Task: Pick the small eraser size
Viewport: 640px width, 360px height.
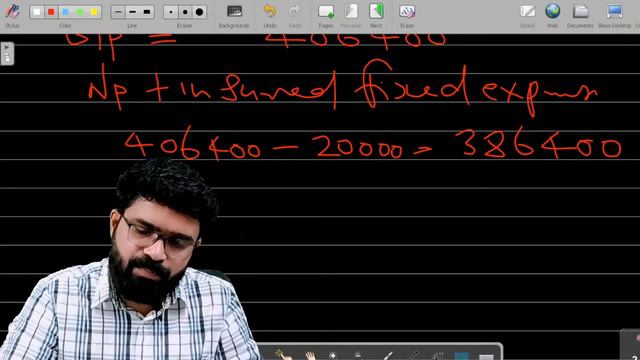Action: (171, 12)
